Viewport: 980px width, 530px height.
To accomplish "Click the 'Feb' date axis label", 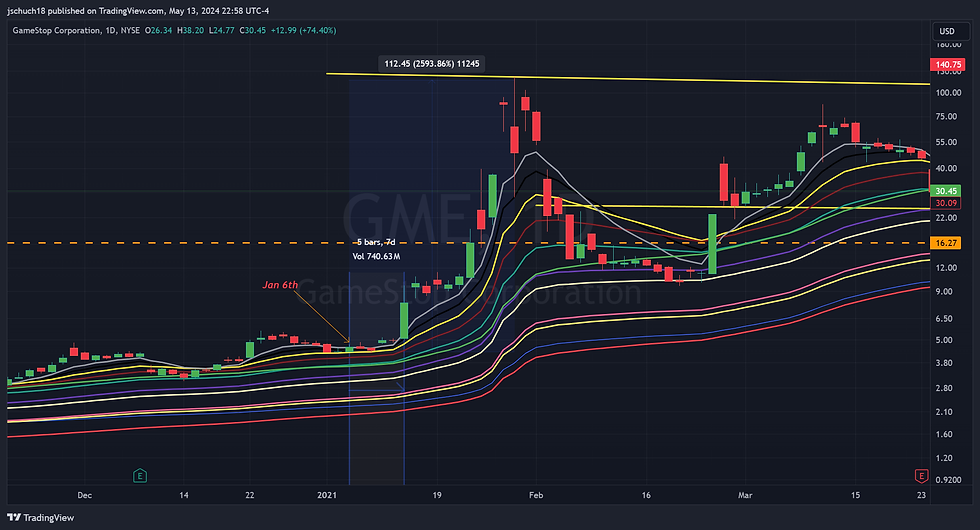I will pos(536,495).
